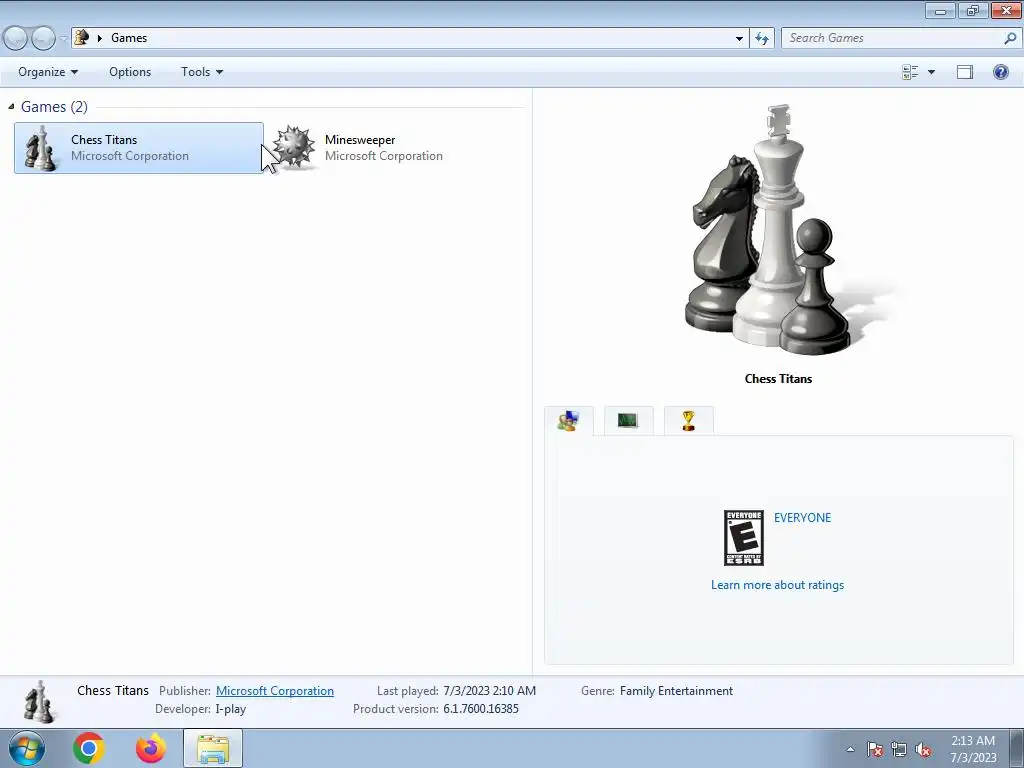
Task: Open help with the question mark icon
Action: click(1000, 72)
